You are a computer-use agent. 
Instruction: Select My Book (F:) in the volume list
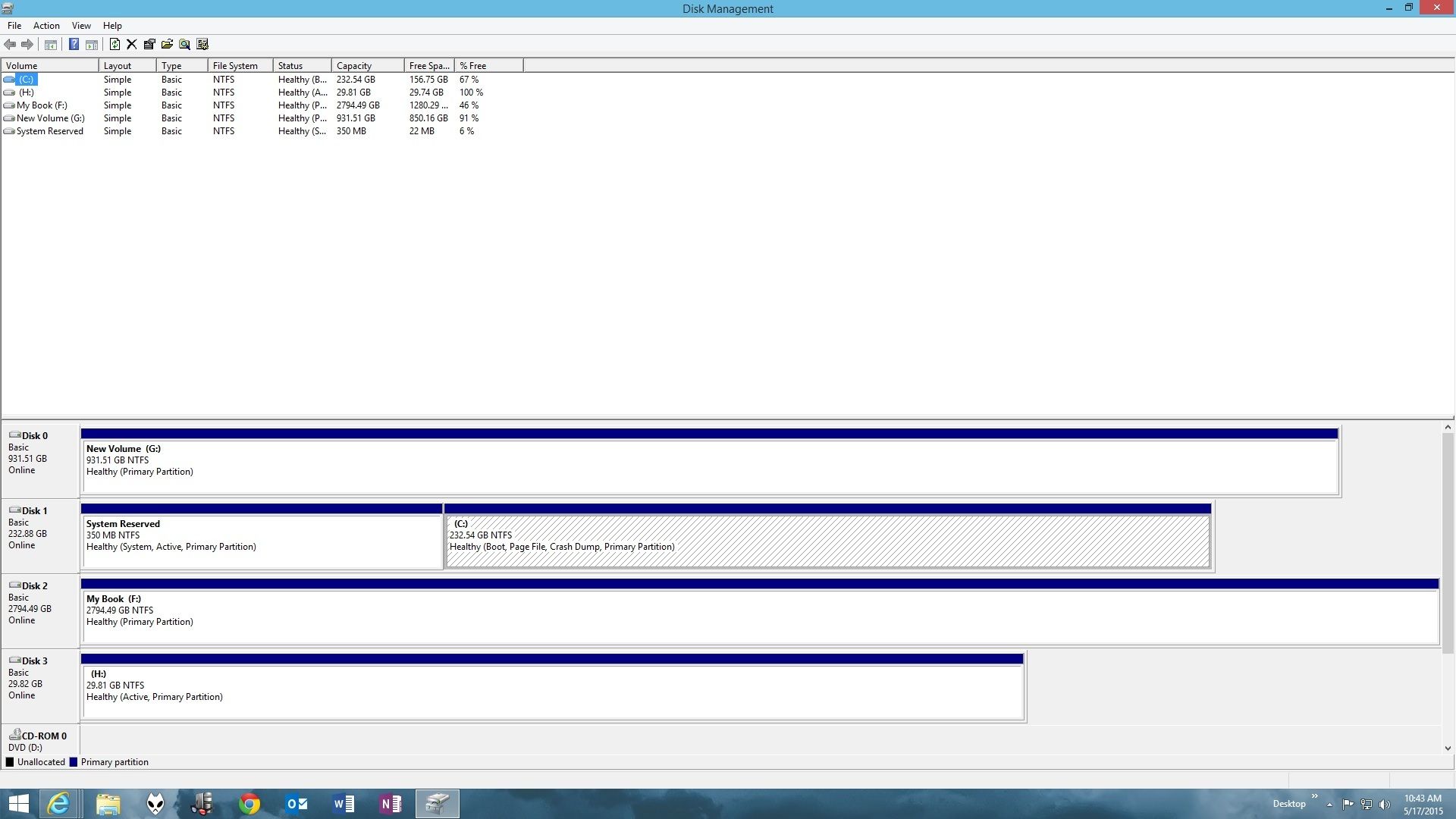click(x=42, y=105)
